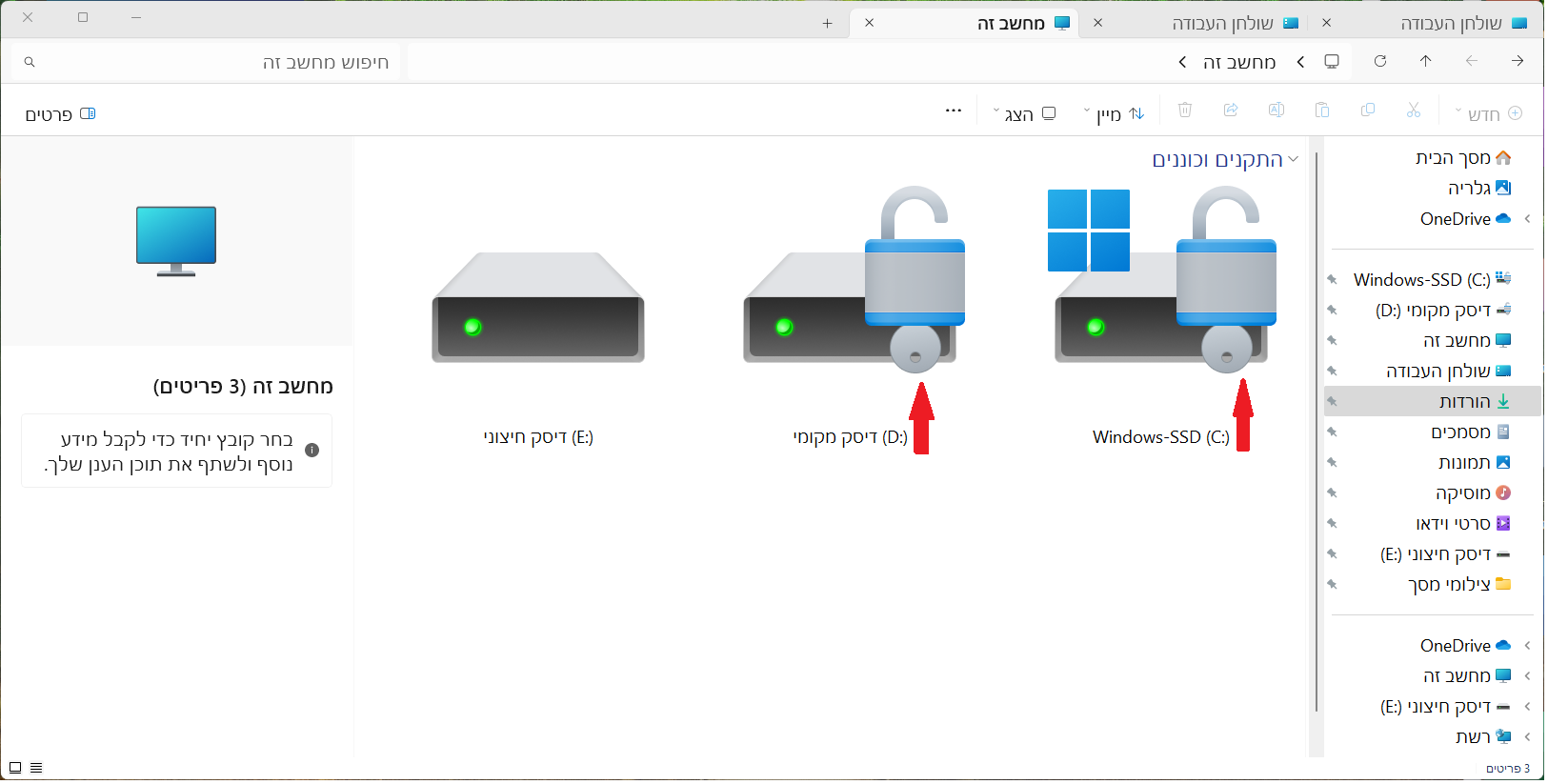Click the Cut scissors icon
The width and height of the screenshot is (1548, 784).
(1414, 111)
